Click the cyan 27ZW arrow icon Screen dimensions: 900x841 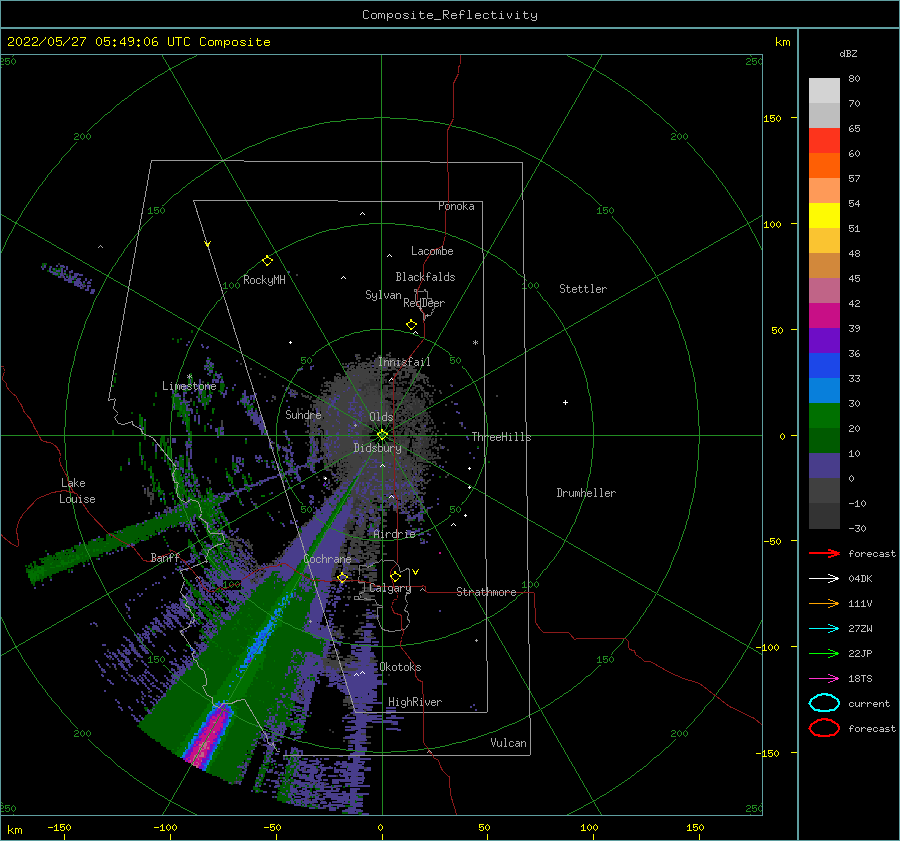824,629
